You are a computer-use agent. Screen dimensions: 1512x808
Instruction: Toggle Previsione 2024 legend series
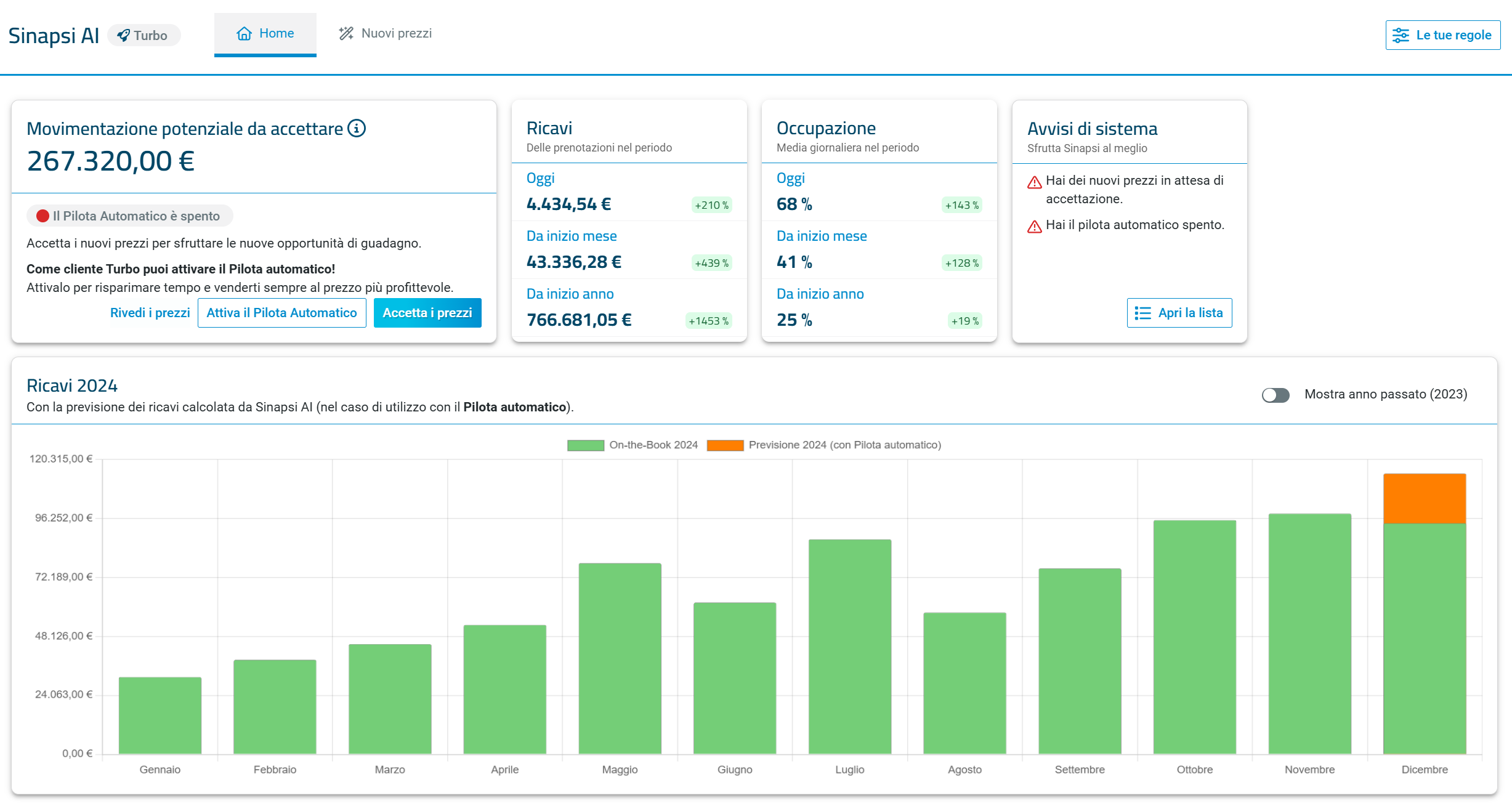click(823, 445)
